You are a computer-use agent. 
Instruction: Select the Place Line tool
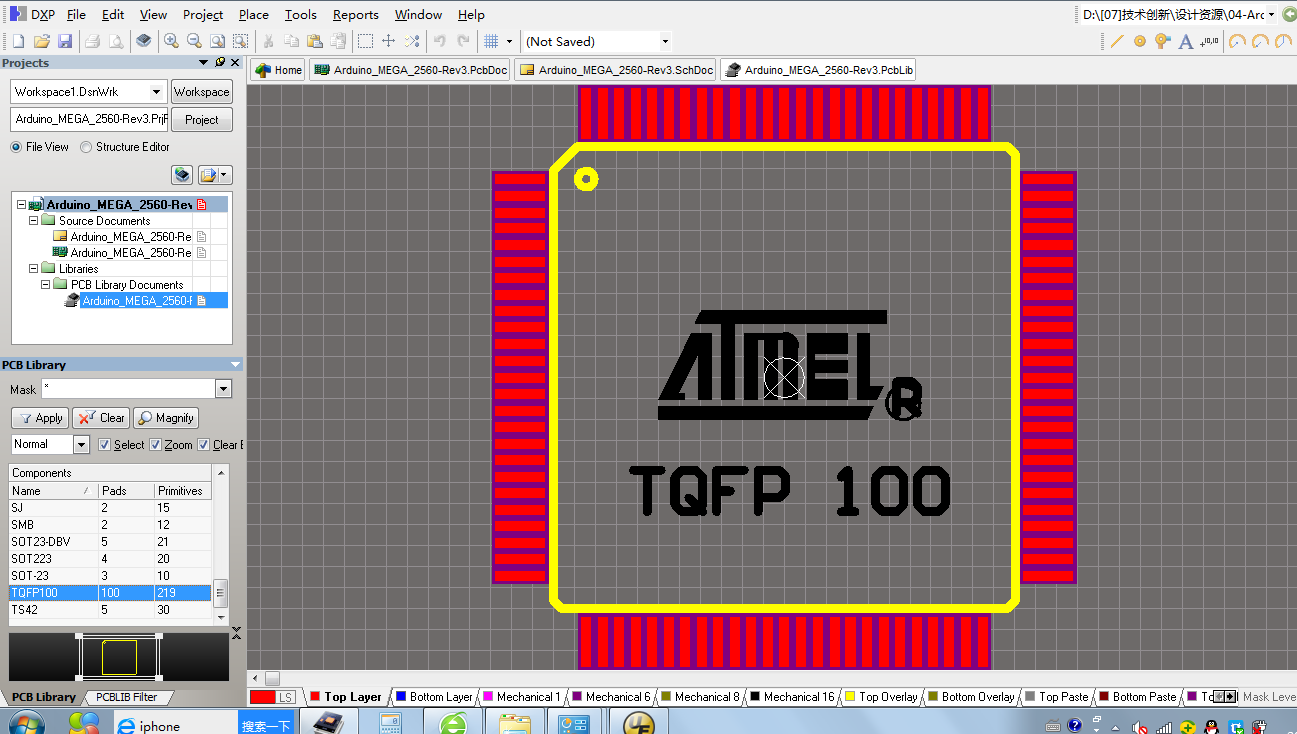pyautogui.click(x=1117, y=41)
